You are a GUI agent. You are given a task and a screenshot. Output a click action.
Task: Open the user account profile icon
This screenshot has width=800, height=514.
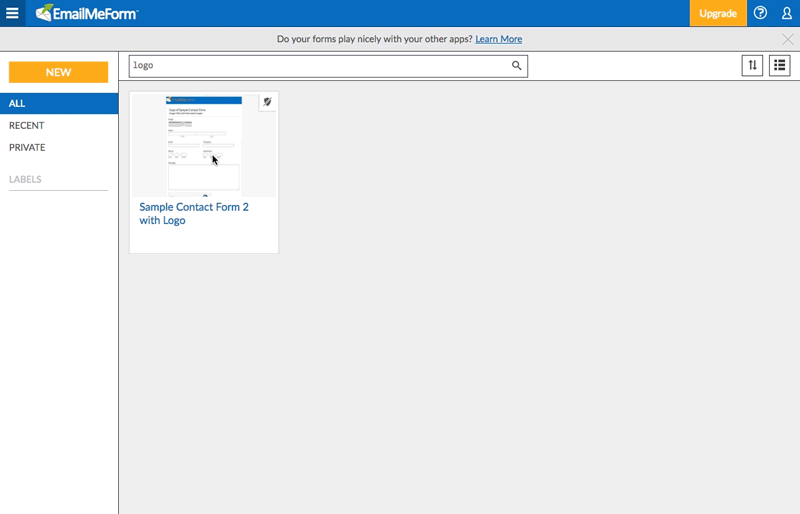[787, 13]
